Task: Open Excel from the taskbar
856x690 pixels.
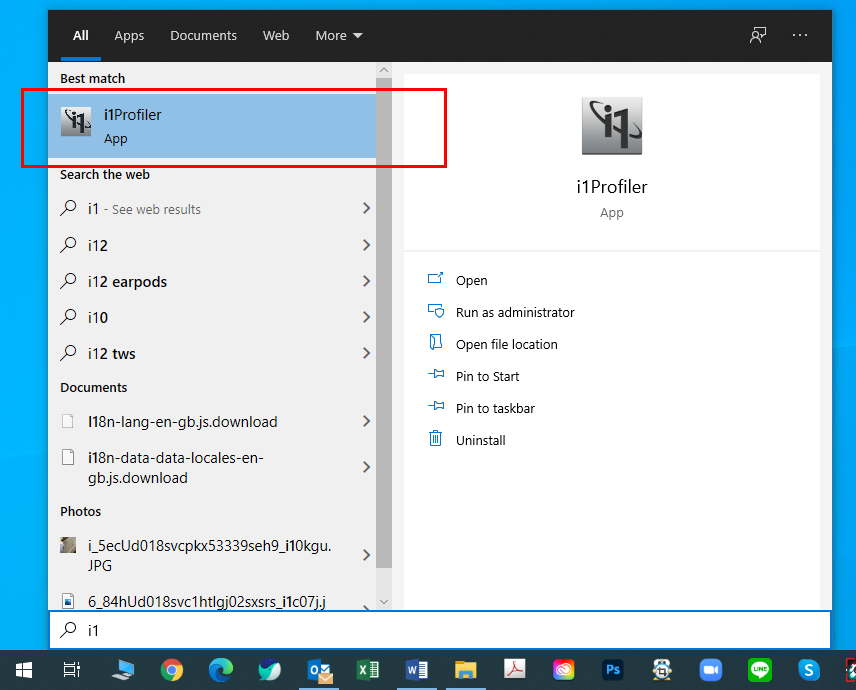Action: 367,670
